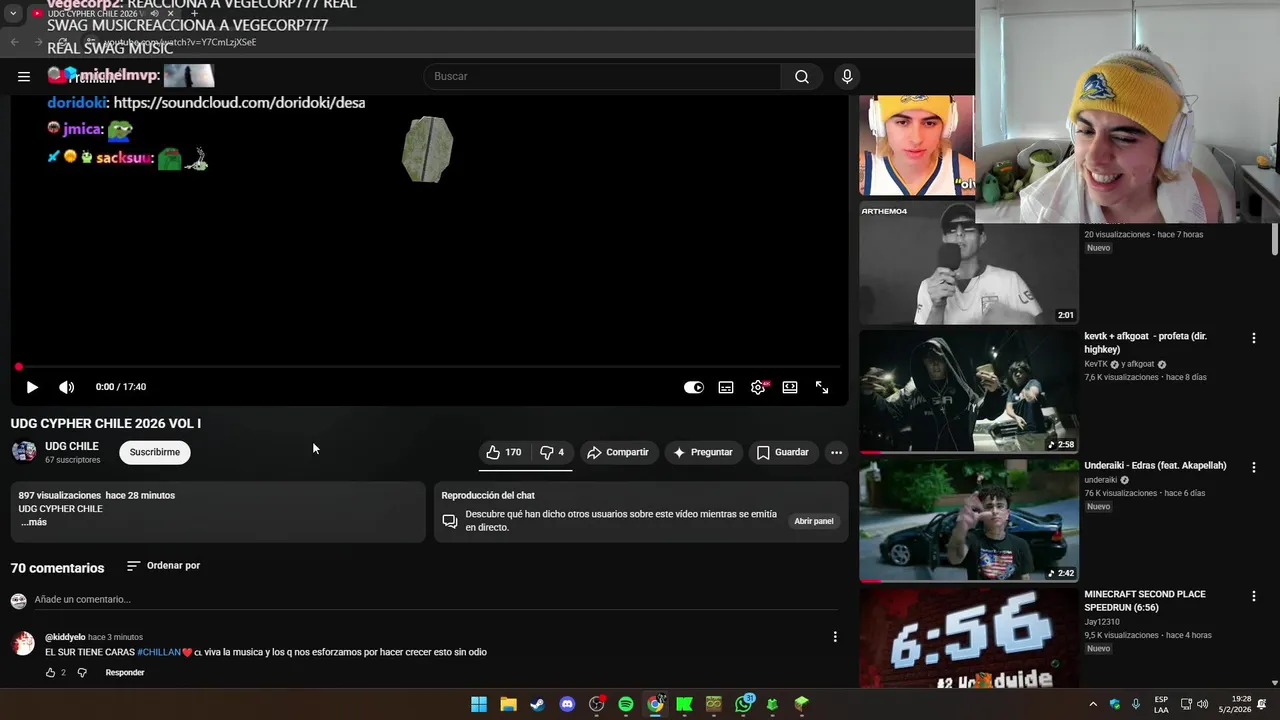Click the video progress bar

point(430,367)
